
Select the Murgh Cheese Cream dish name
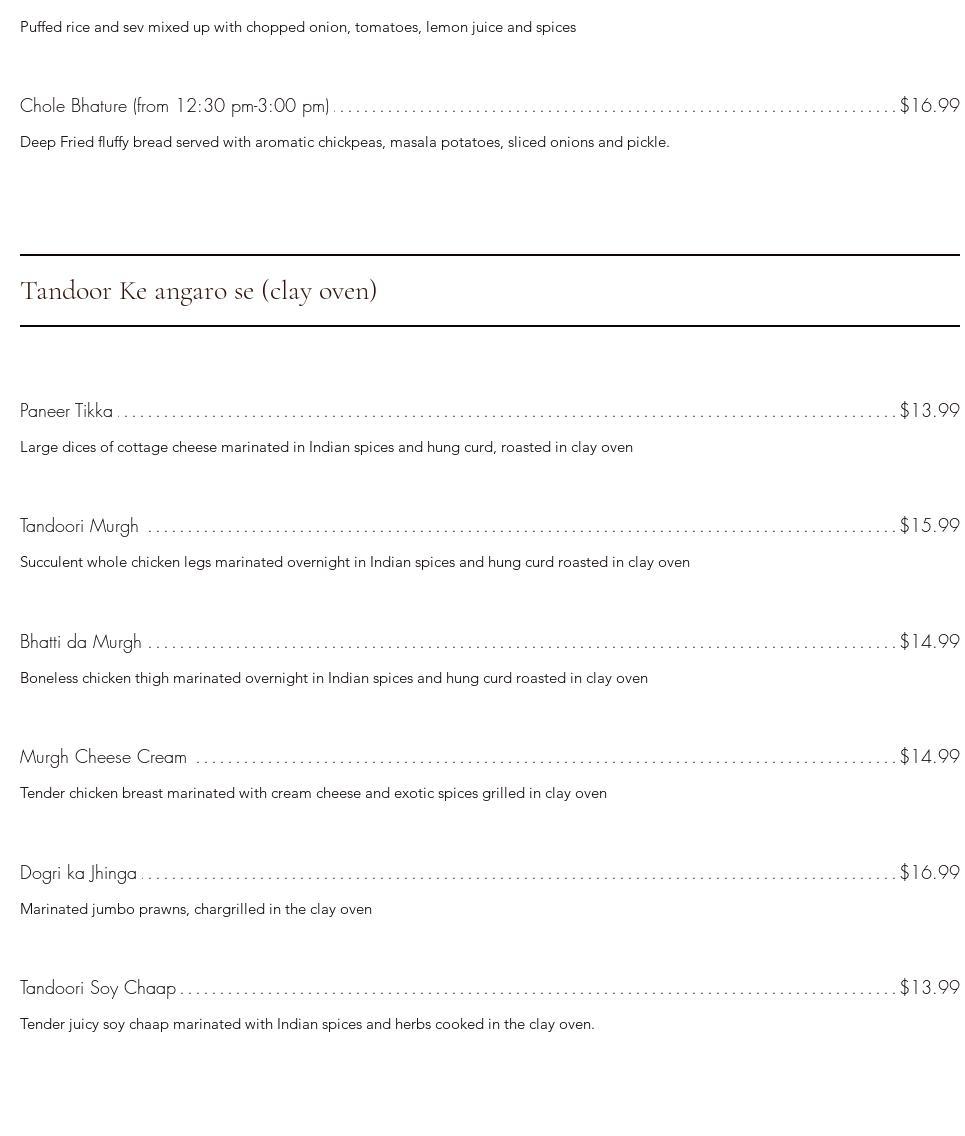[x=103, y=757]
